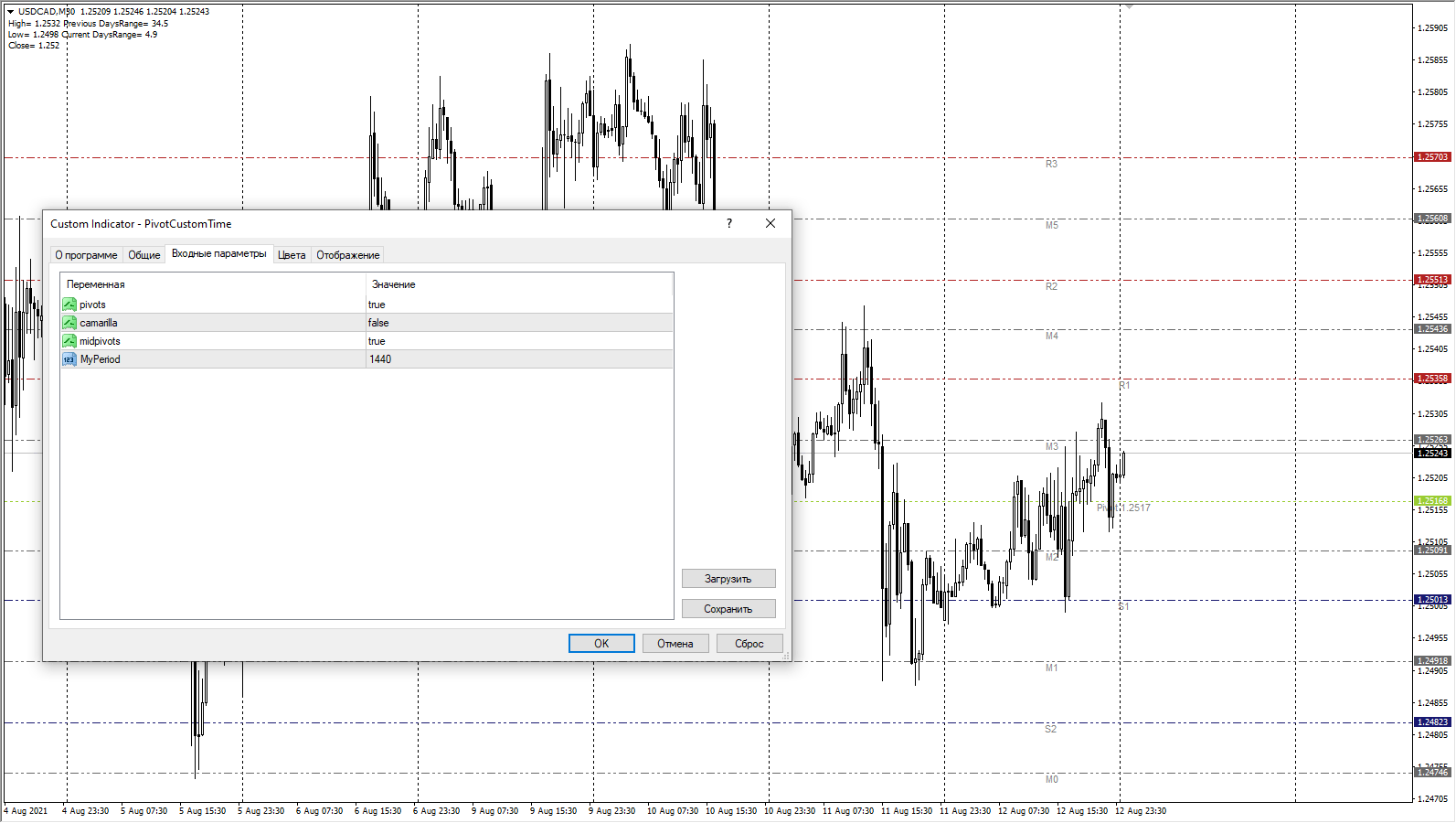Reset parameters with the Сброс button
The image size is (1456, 823).
point(749,644)
